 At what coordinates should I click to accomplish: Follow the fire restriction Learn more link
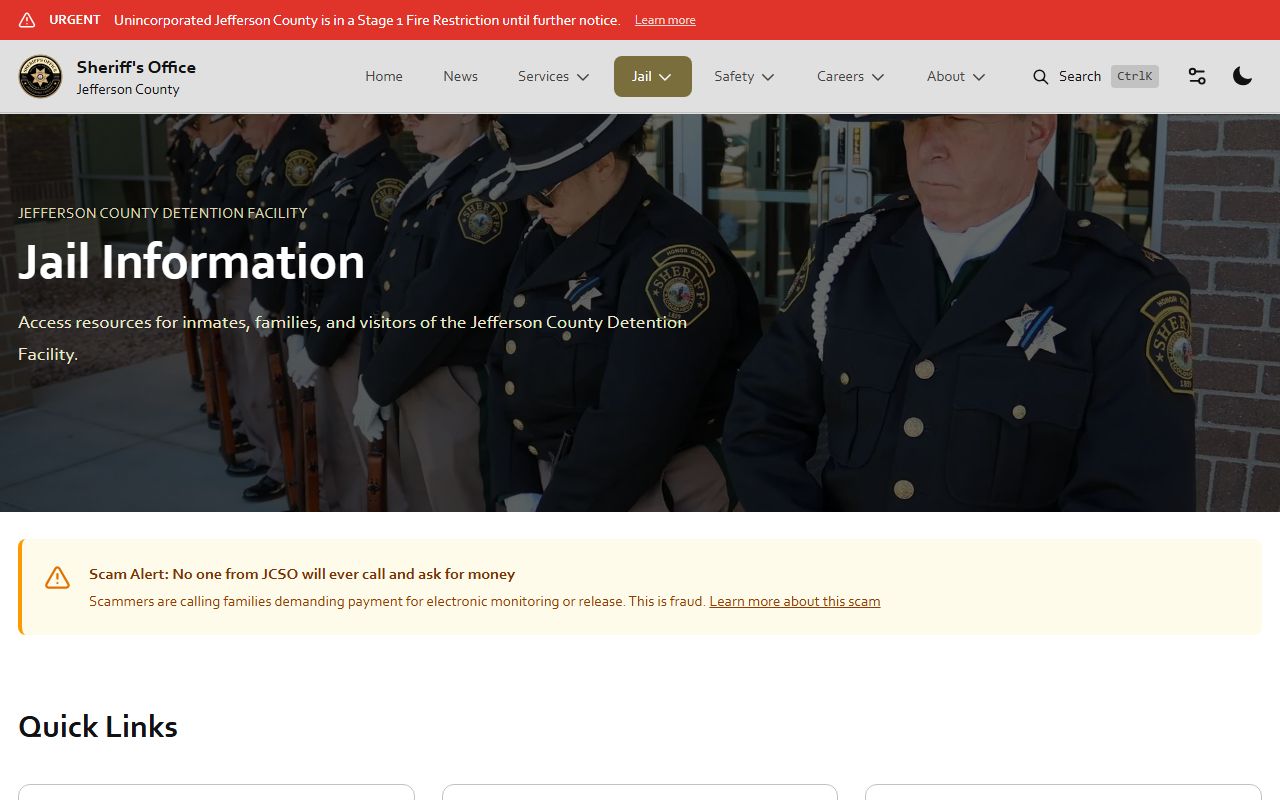click(665, 20)
